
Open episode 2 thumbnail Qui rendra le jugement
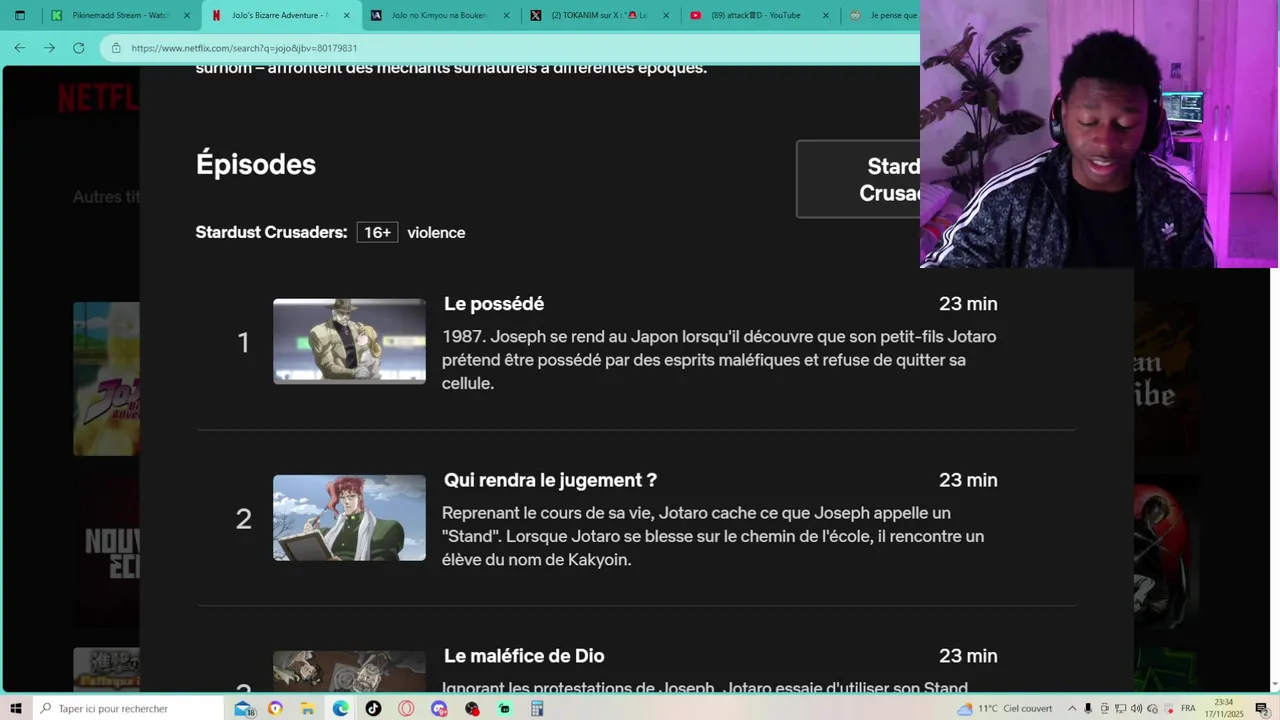tap(349, 518)
